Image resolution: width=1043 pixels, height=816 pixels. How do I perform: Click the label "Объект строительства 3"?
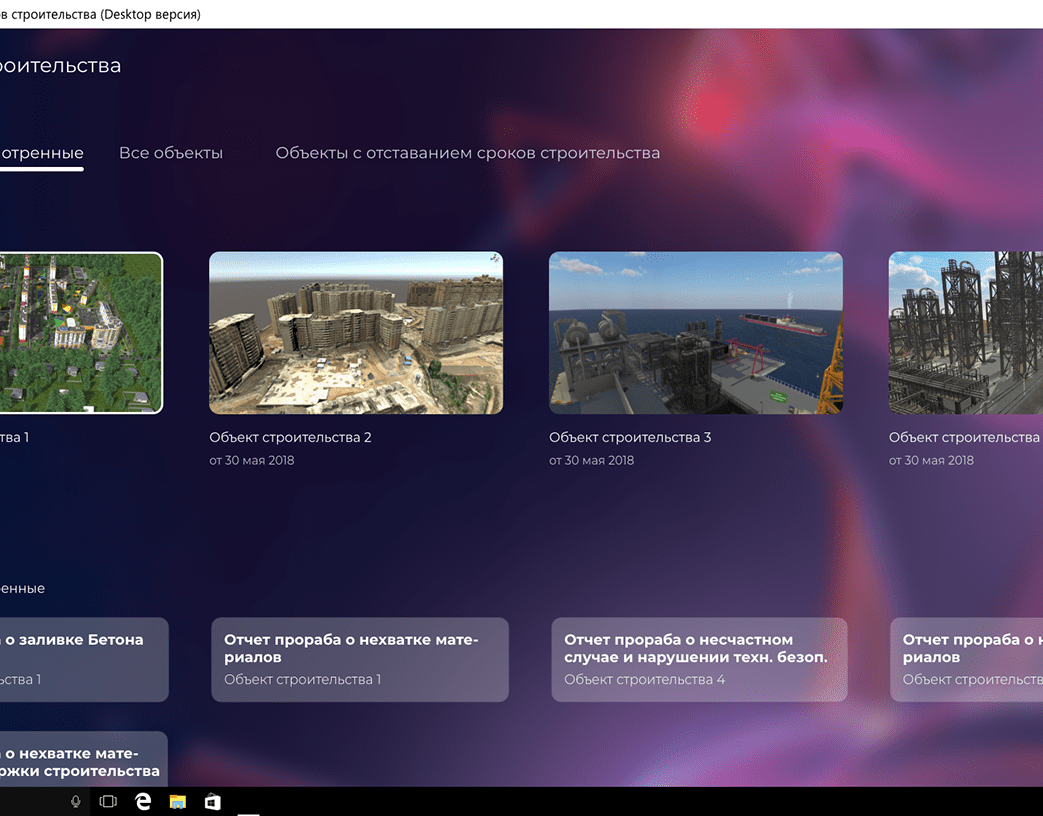[x=630, y=438]
